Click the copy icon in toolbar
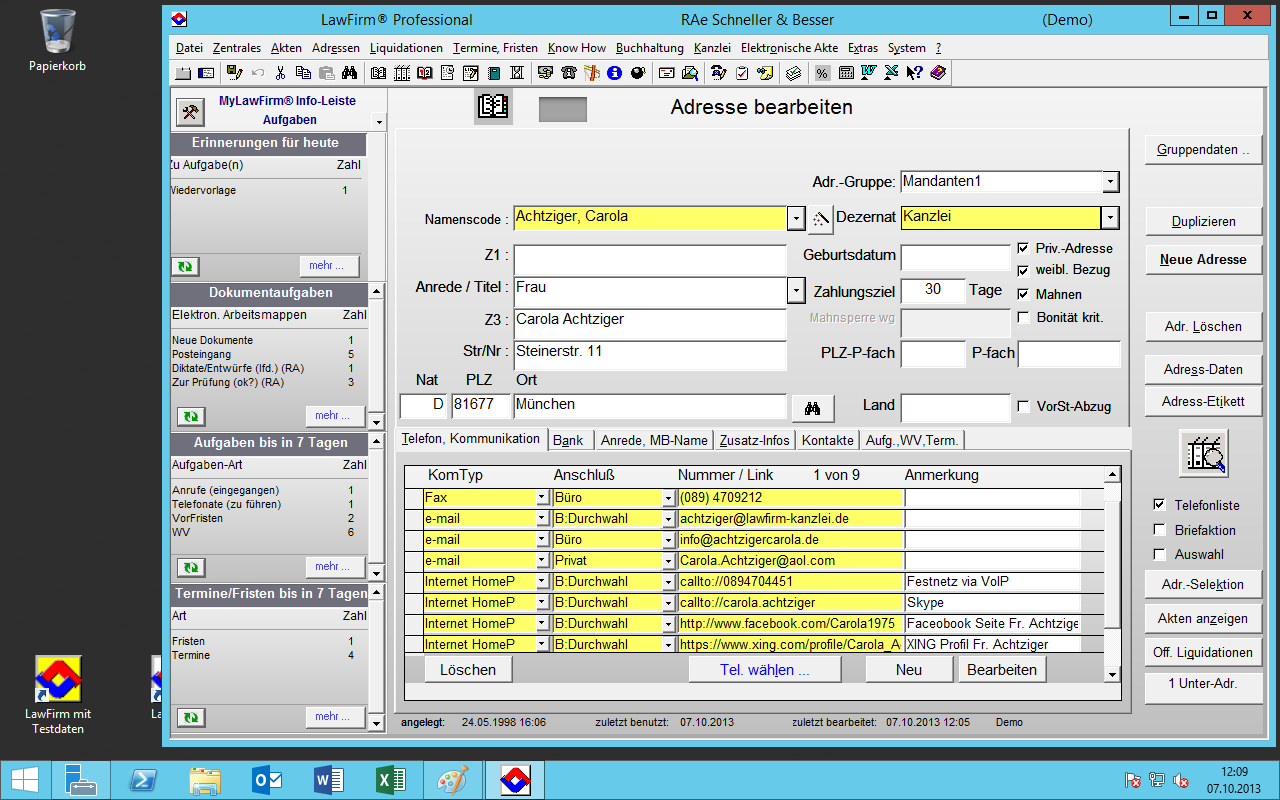 pos(303,73)
